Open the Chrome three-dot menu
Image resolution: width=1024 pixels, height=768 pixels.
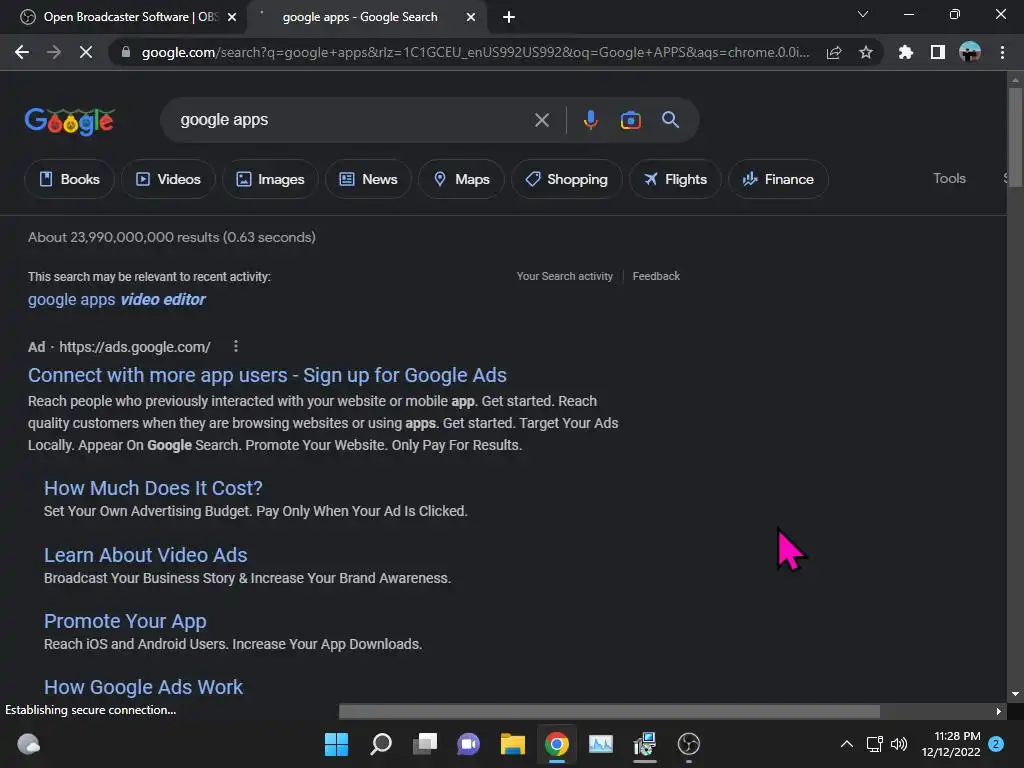(1002, 52)
